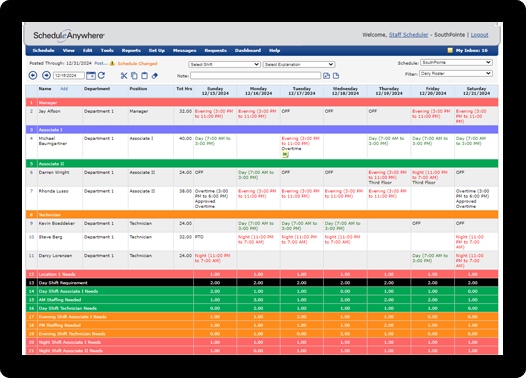The image size is (526, 378).
Task: Select Rhonda Lusso's Sunday Overtime cell
Action: click(215, 199)
